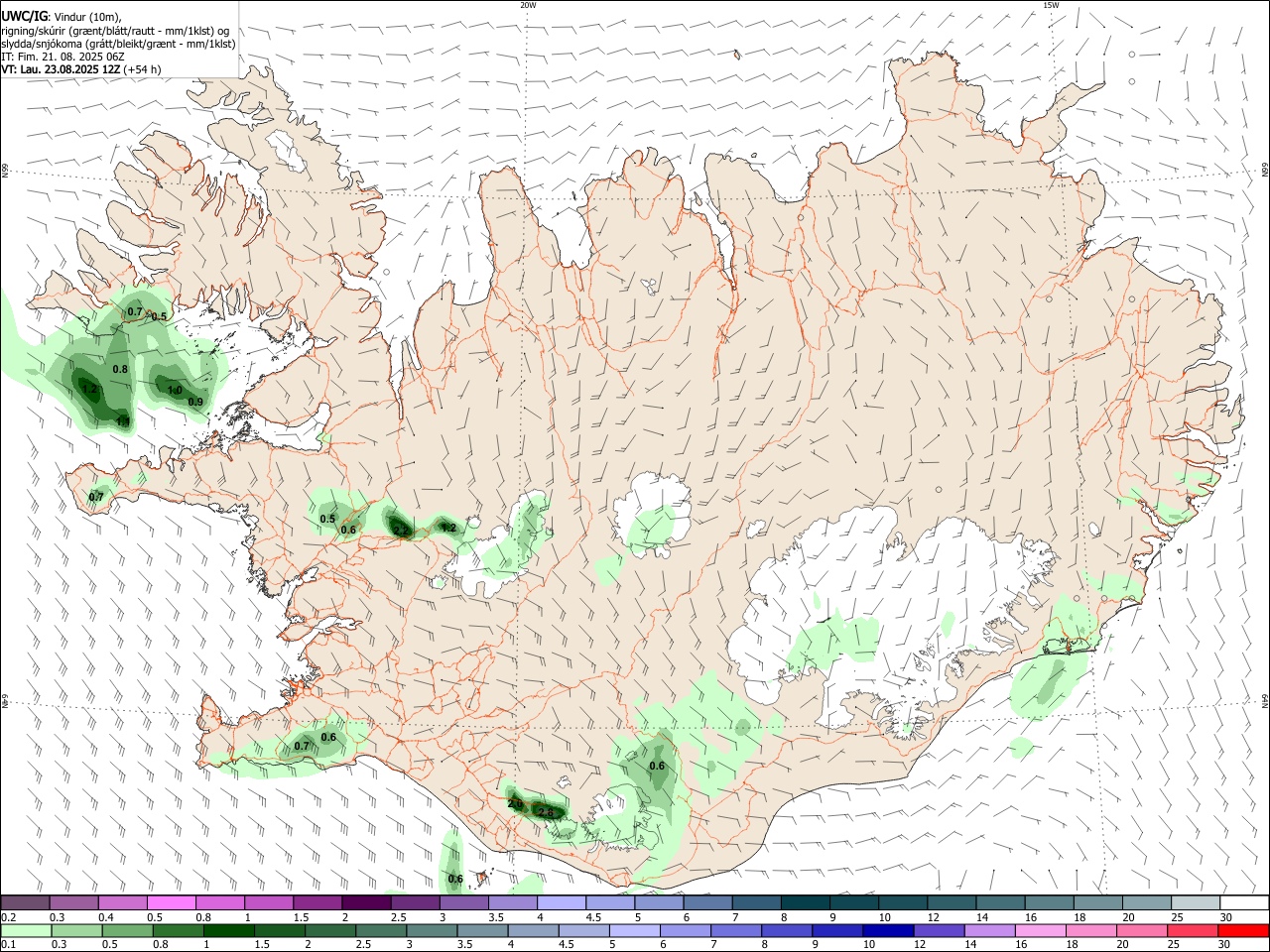The image size is (1270, 952).
Task: Select the dark teal swatch starting at 8 in upper legend
Action: point(805,902)
